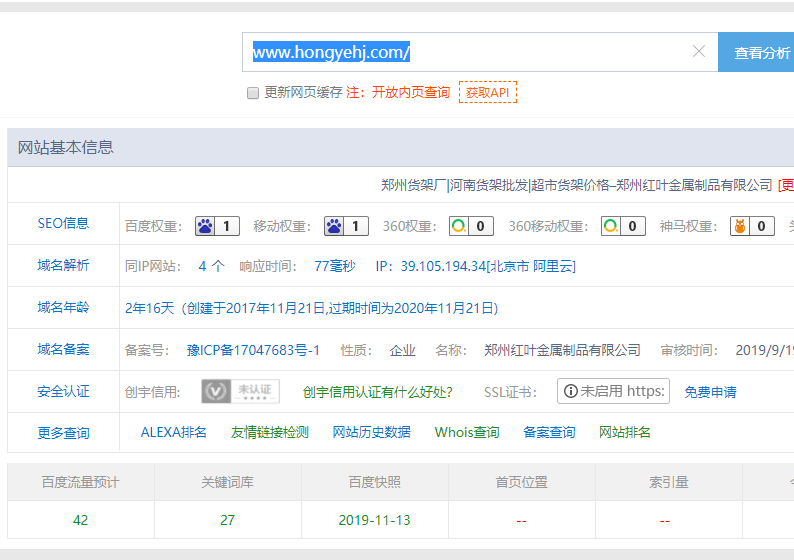The width and height of the screenshot is (794, 560).
Task: Open the SEO信息 row label
Action: [x=63, y=223]
